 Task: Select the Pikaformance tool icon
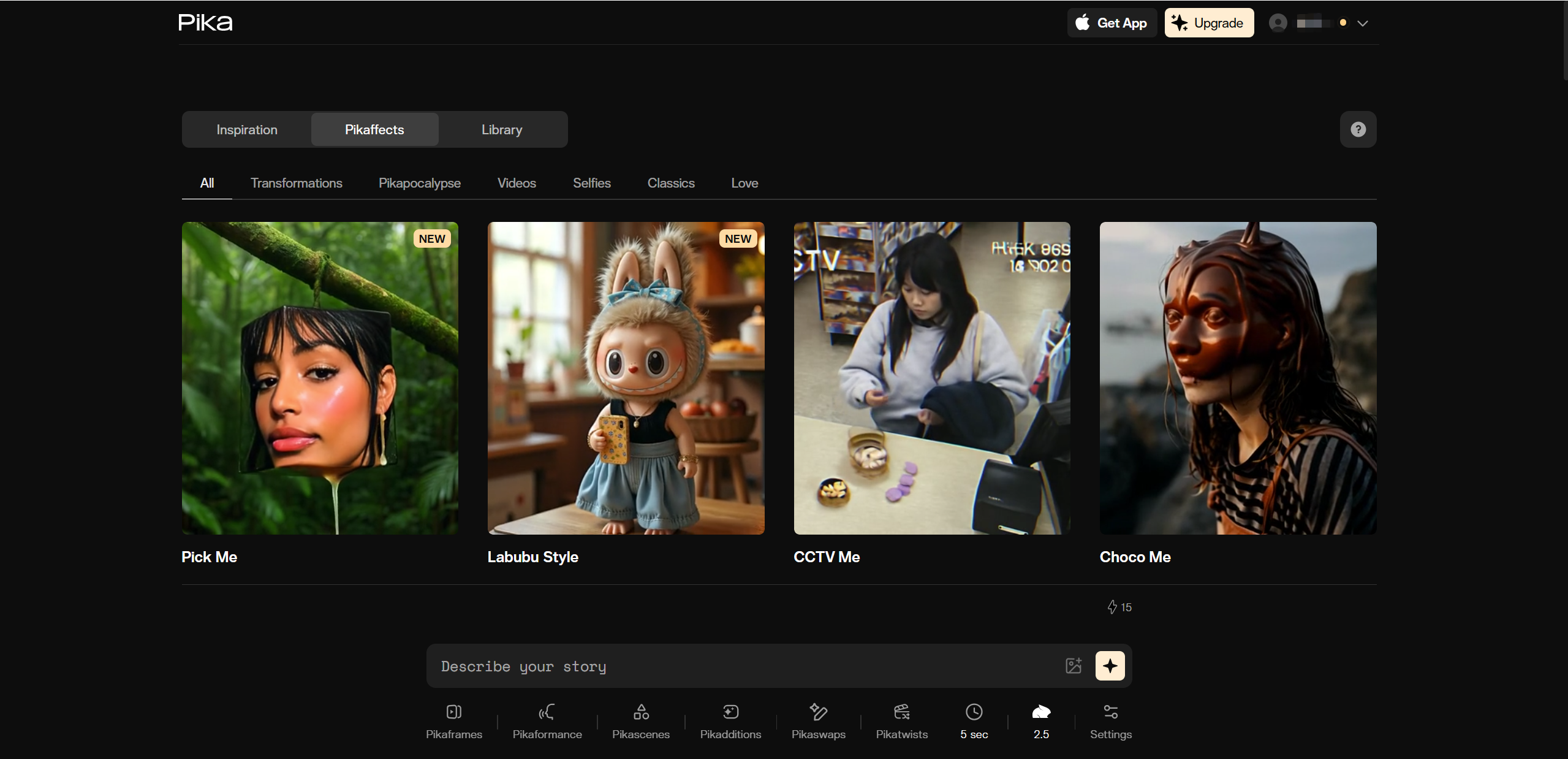coord(547,712)
